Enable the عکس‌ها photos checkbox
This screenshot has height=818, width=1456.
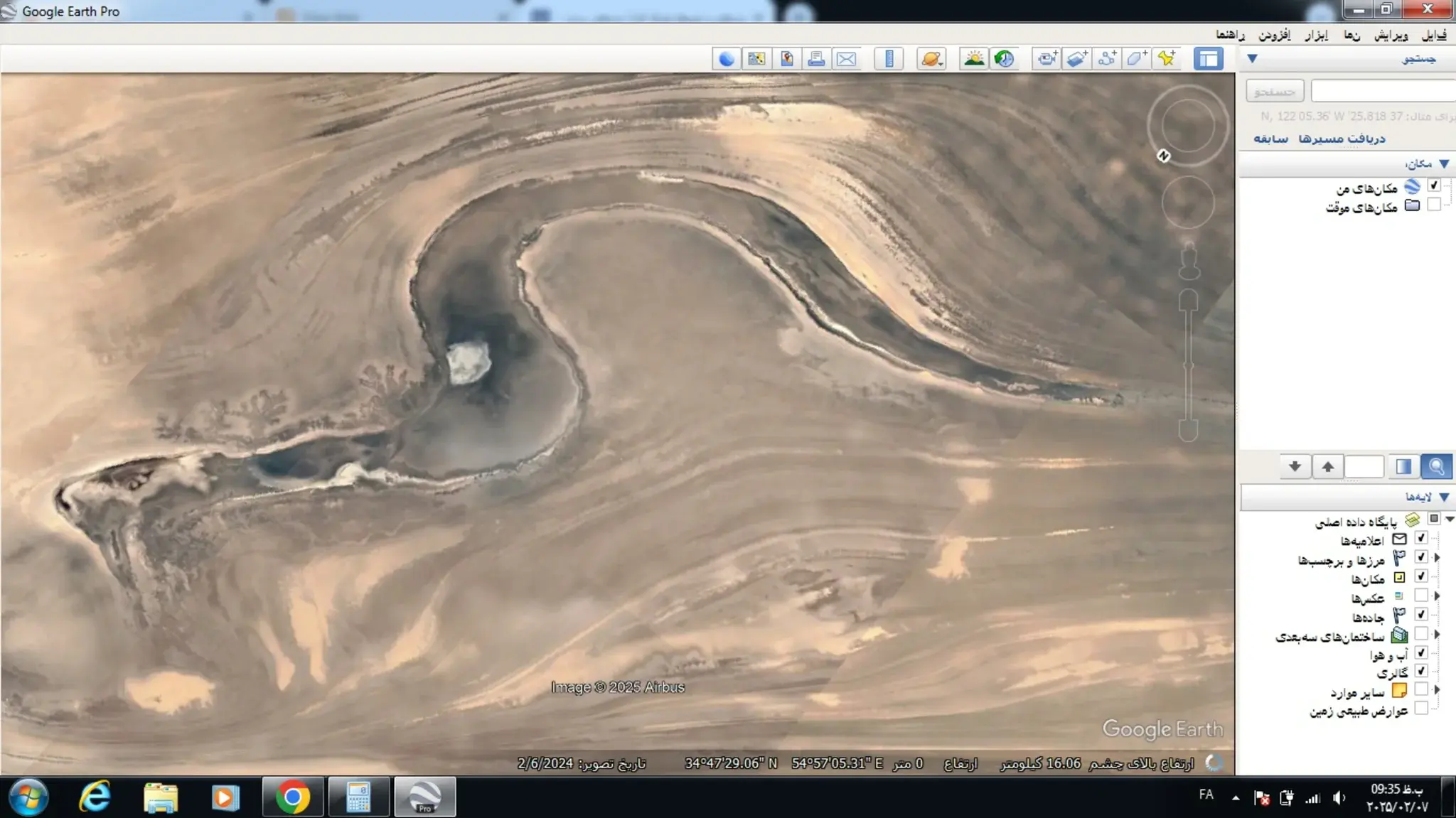[1420, 596]
